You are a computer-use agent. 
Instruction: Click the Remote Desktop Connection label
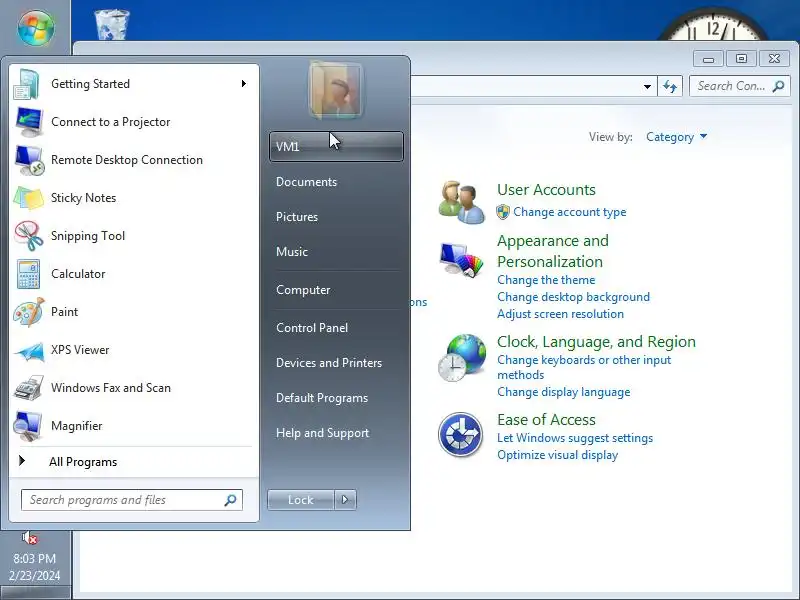(127, 160)
